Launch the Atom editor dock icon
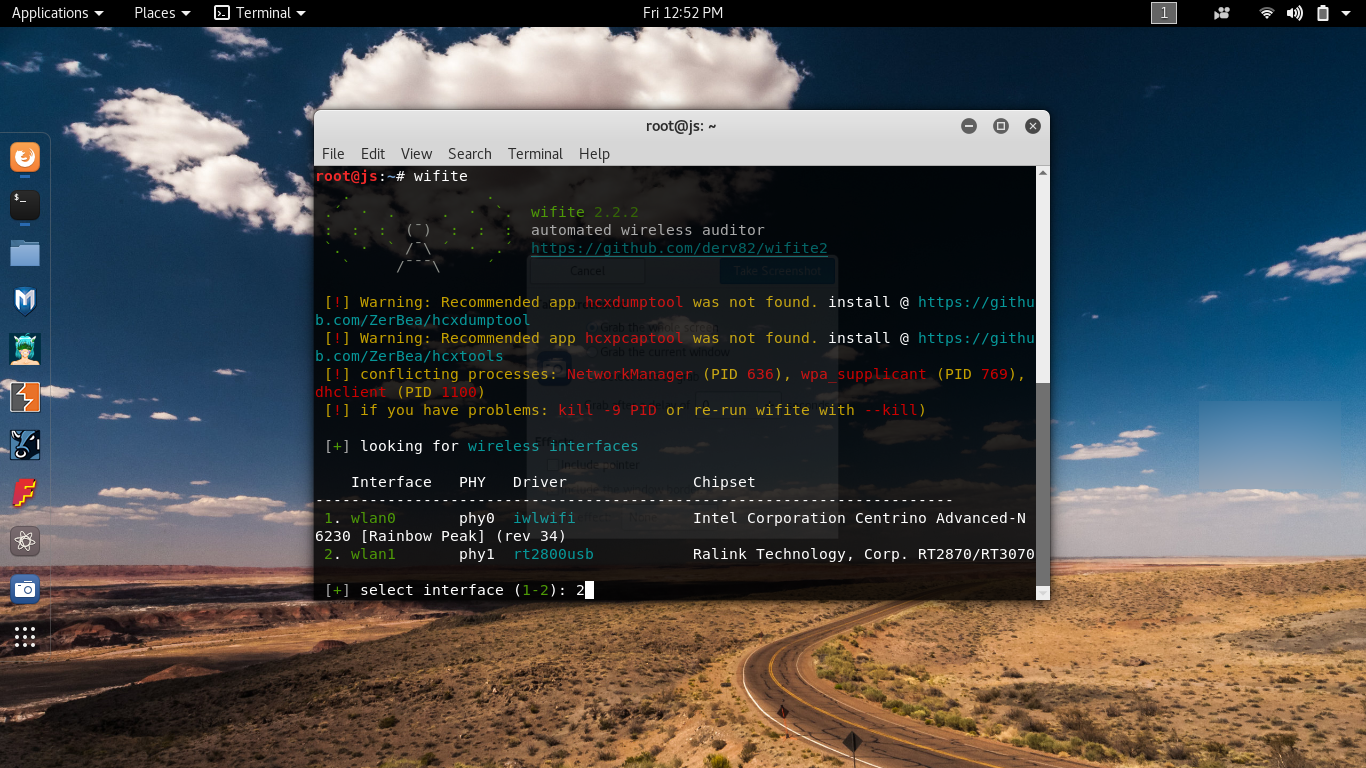The image size is (1366, 768). click(25, 541)
